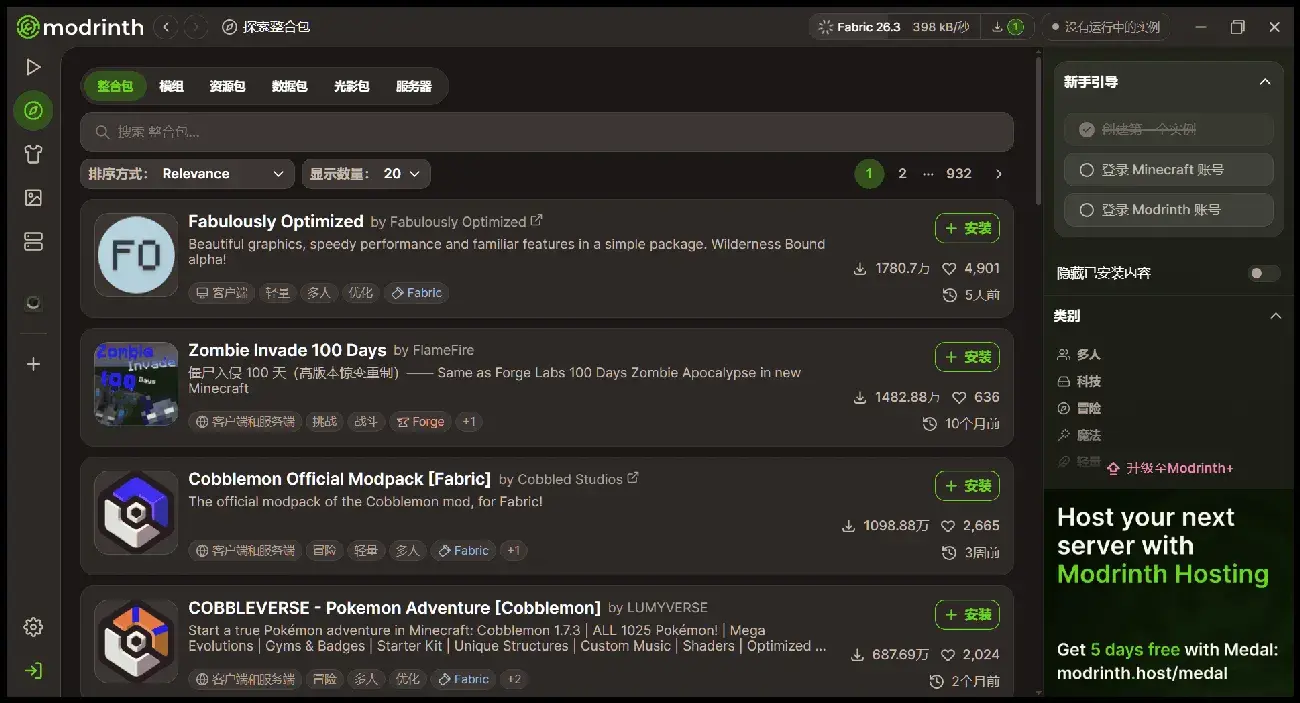Switch to the 光影包 tab
Screen dimensions: 1300x703
[351, 86]
